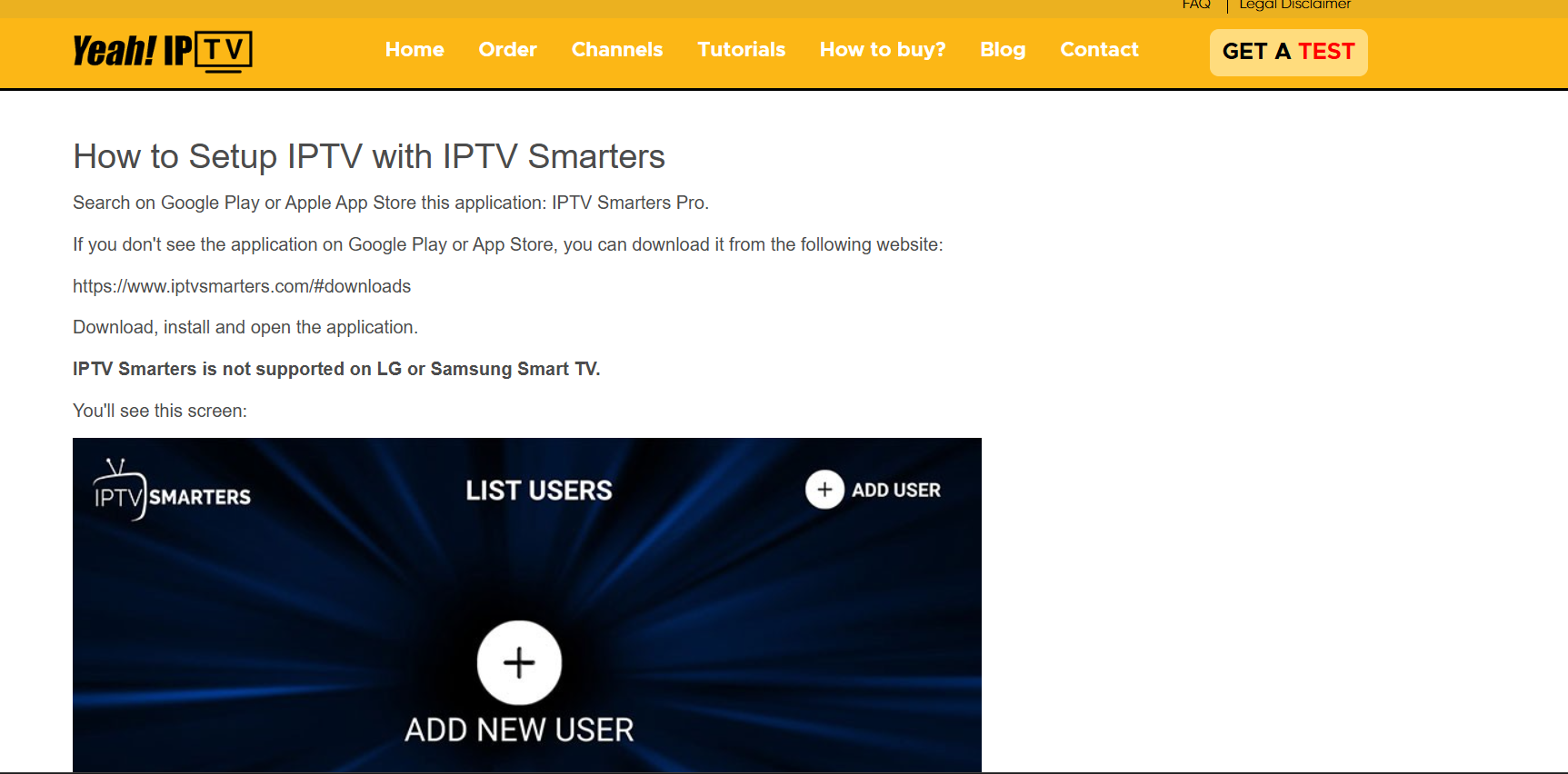Click the plus icon beside ADD USER
This screenshot has height=774, width=1568.
824,490
